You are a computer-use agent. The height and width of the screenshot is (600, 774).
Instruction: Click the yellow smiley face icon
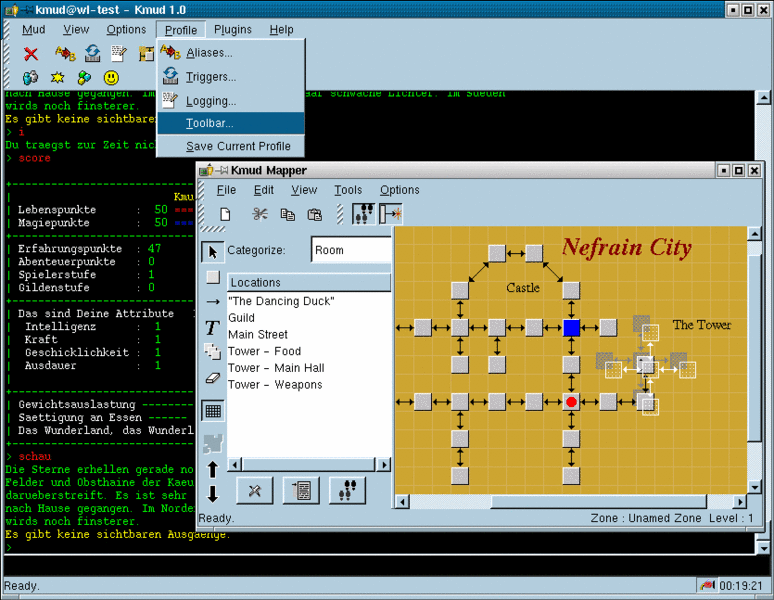point(111,77)
